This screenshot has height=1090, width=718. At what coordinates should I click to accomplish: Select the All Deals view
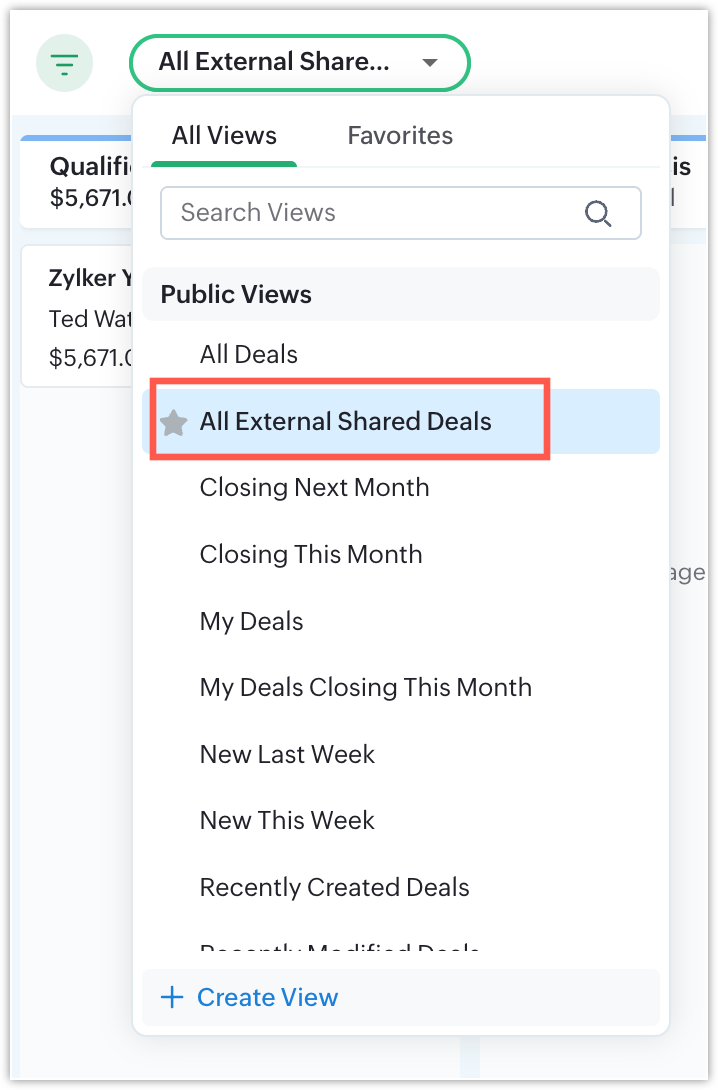pyautogui.click(x=249, y=354)
